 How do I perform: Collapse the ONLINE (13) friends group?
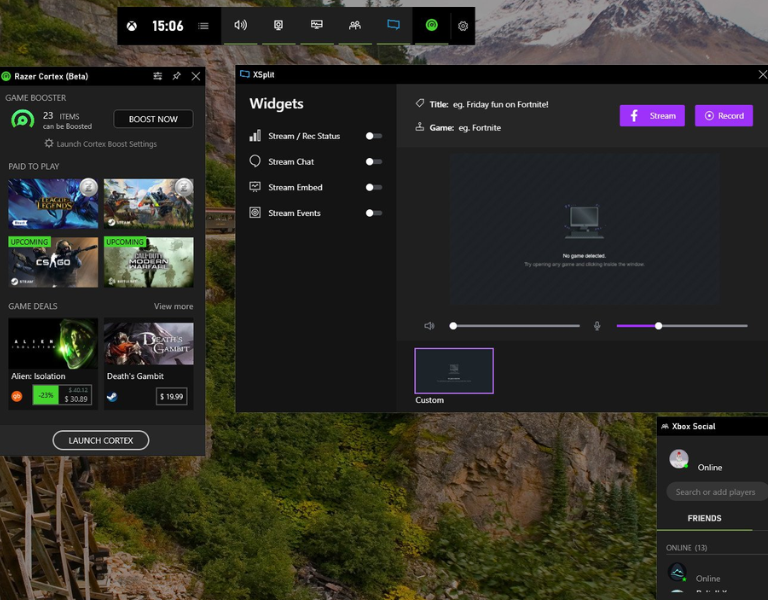coord(687,548)
